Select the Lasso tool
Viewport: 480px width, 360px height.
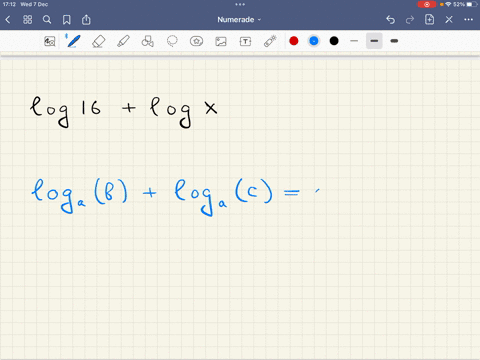point(172,41)
